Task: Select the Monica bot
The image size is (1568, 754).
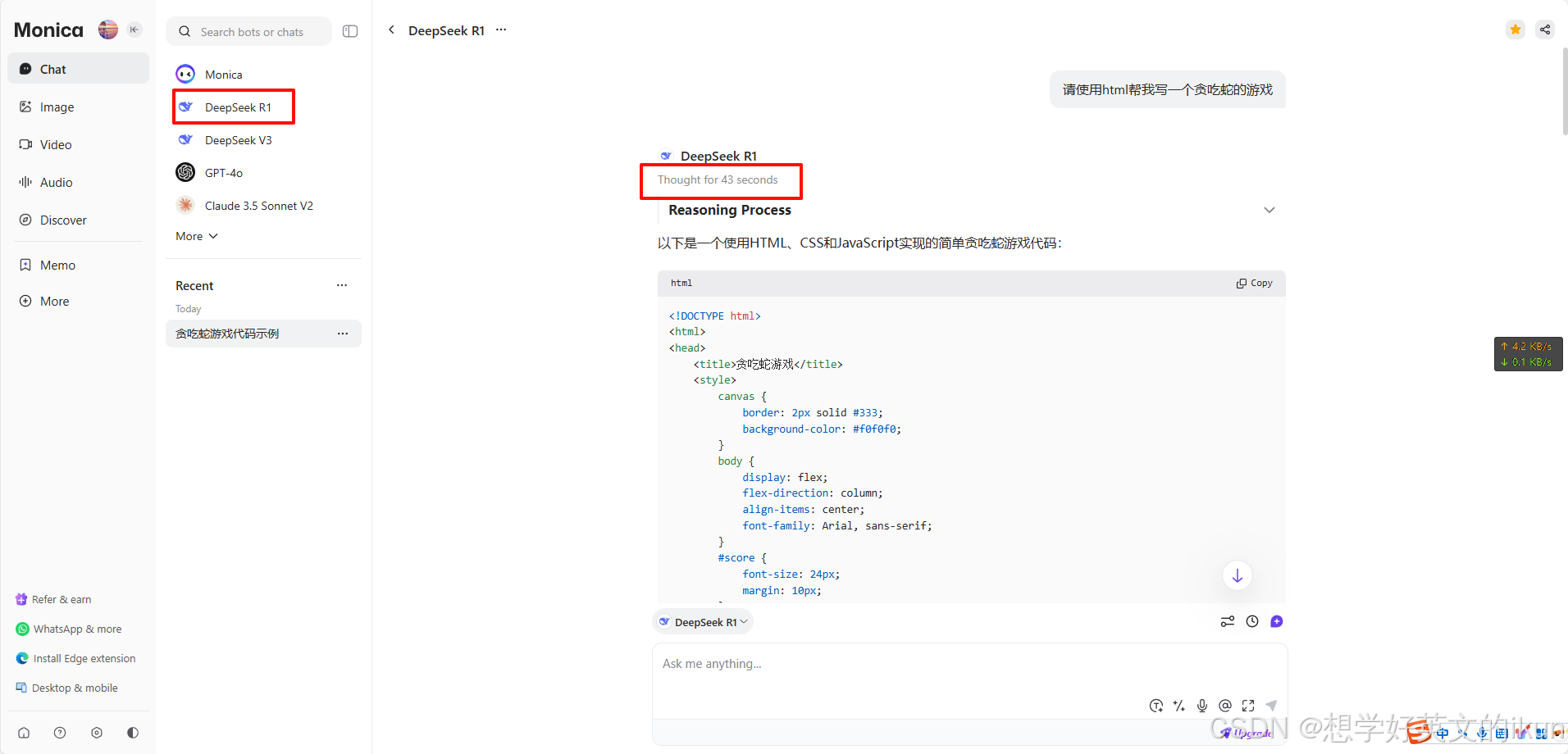Action: (x=263, y=75)
